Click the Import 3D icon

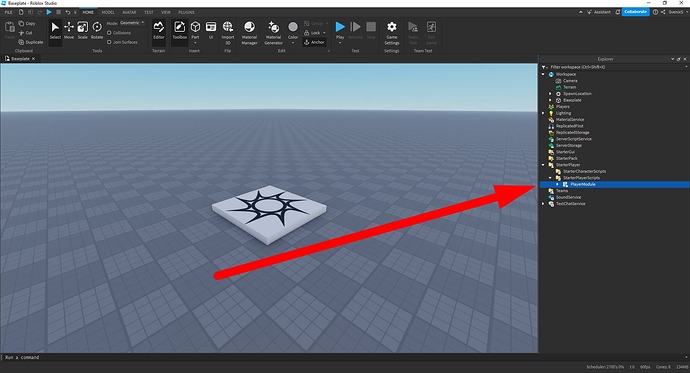pos(228,33)
